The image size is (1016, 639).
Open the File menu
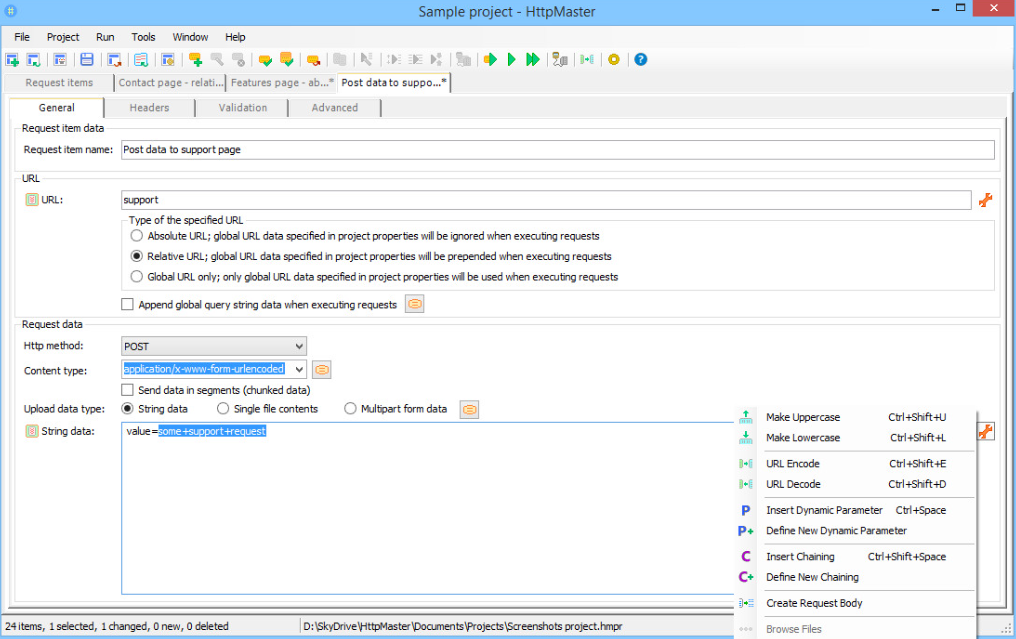[22, 37]
